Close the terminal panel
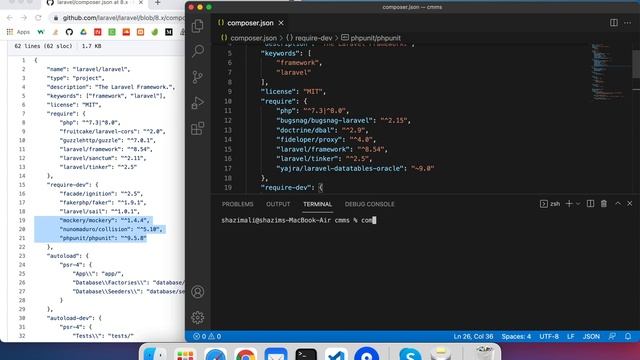The image size is (640, 360). click(630, 204)
